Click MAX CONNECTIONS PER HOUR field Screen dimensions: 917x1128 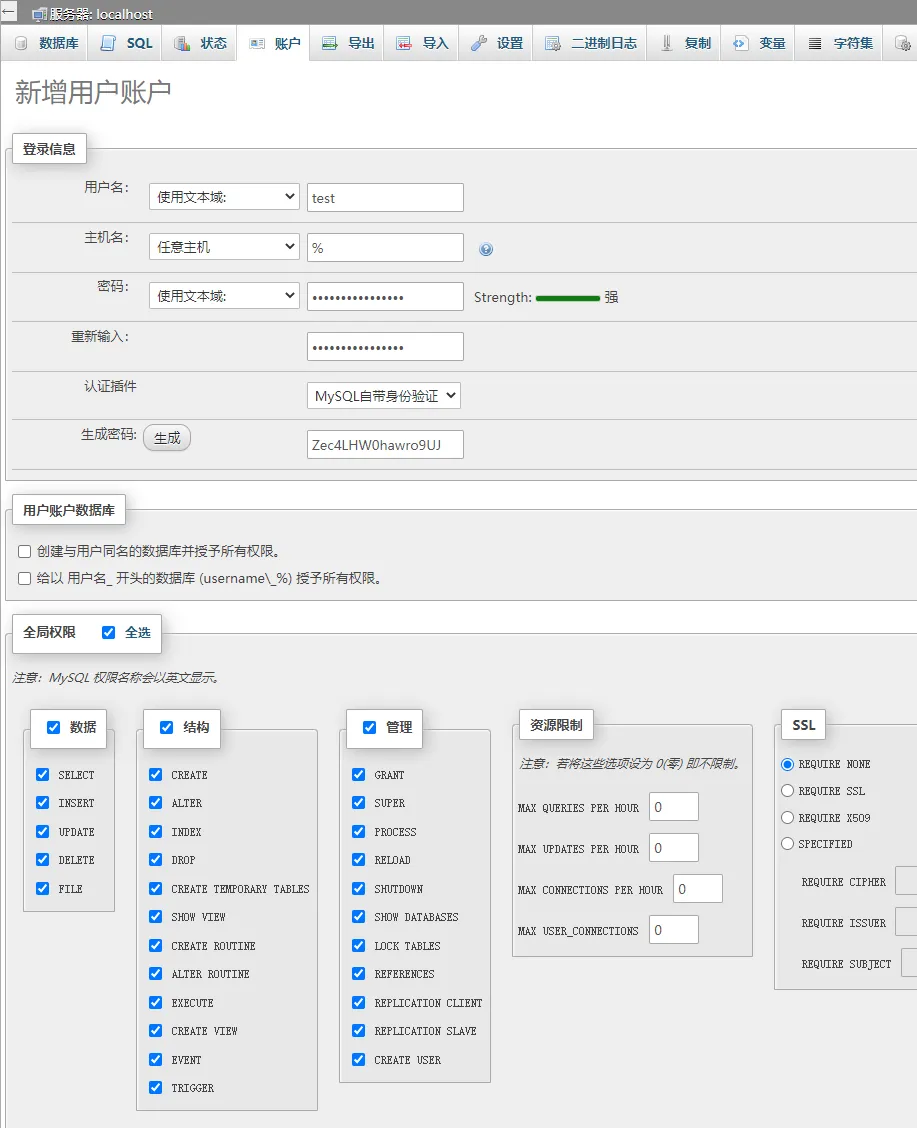click(x=698, y=888)
